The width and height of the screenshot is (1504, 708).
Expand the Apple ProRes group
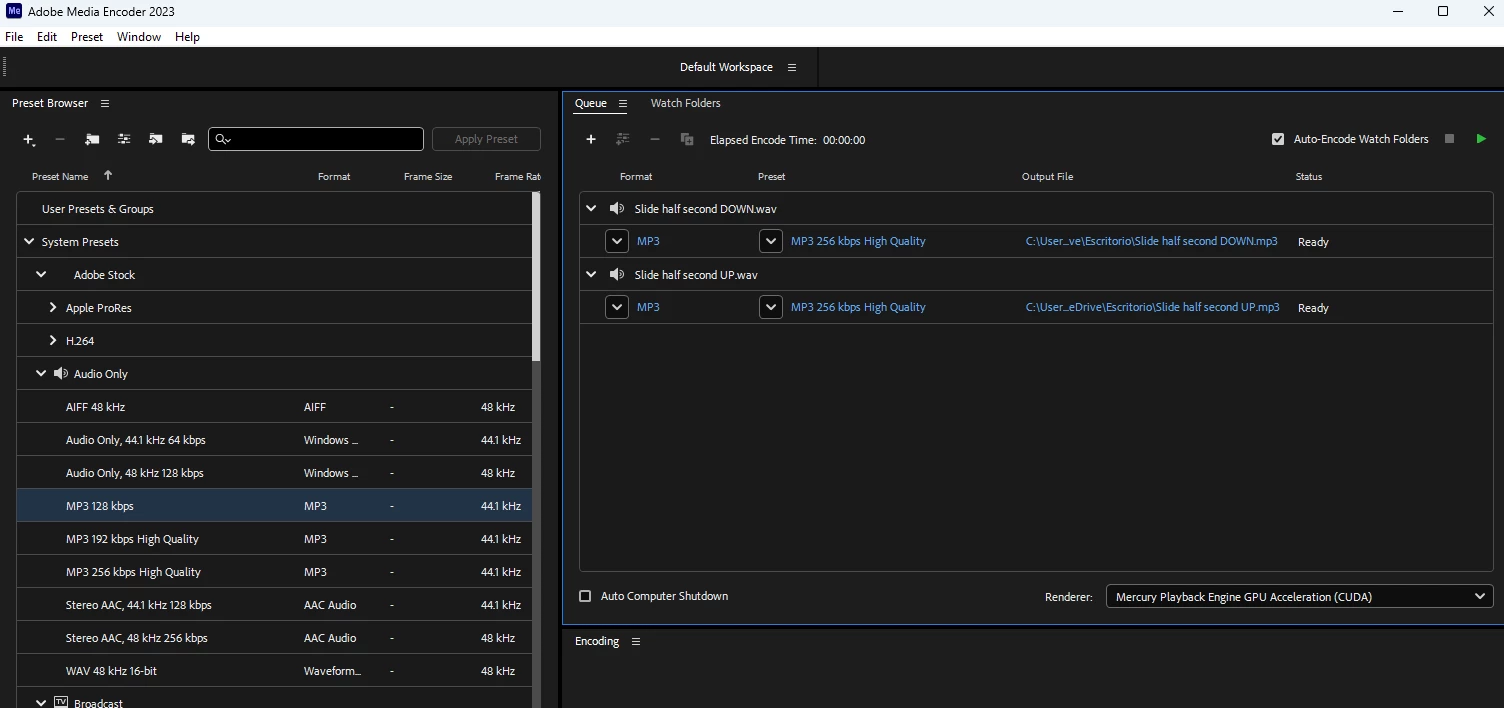pyautogui.click(x=53, y=307)
